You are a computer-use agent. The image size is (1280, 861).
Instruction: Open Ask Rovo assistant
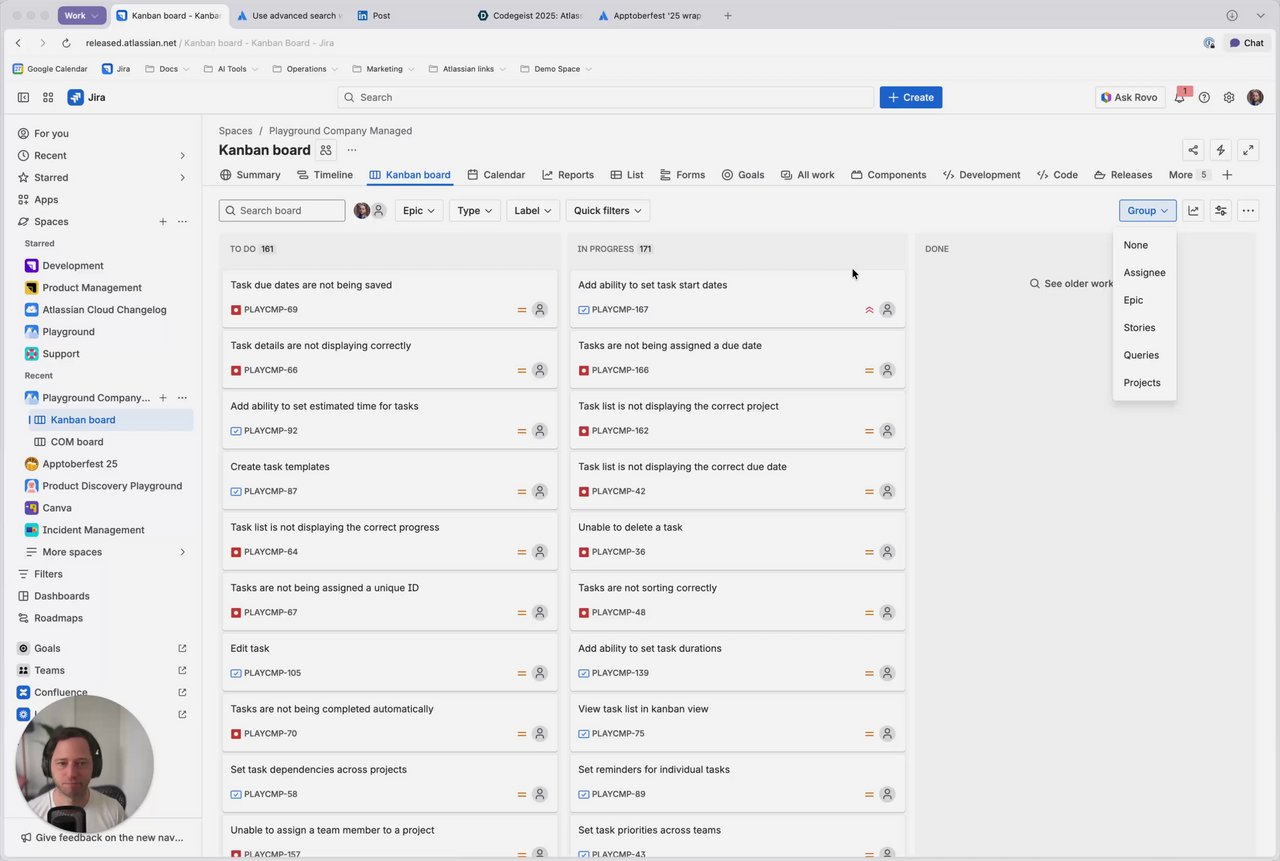pos(1130,97)
